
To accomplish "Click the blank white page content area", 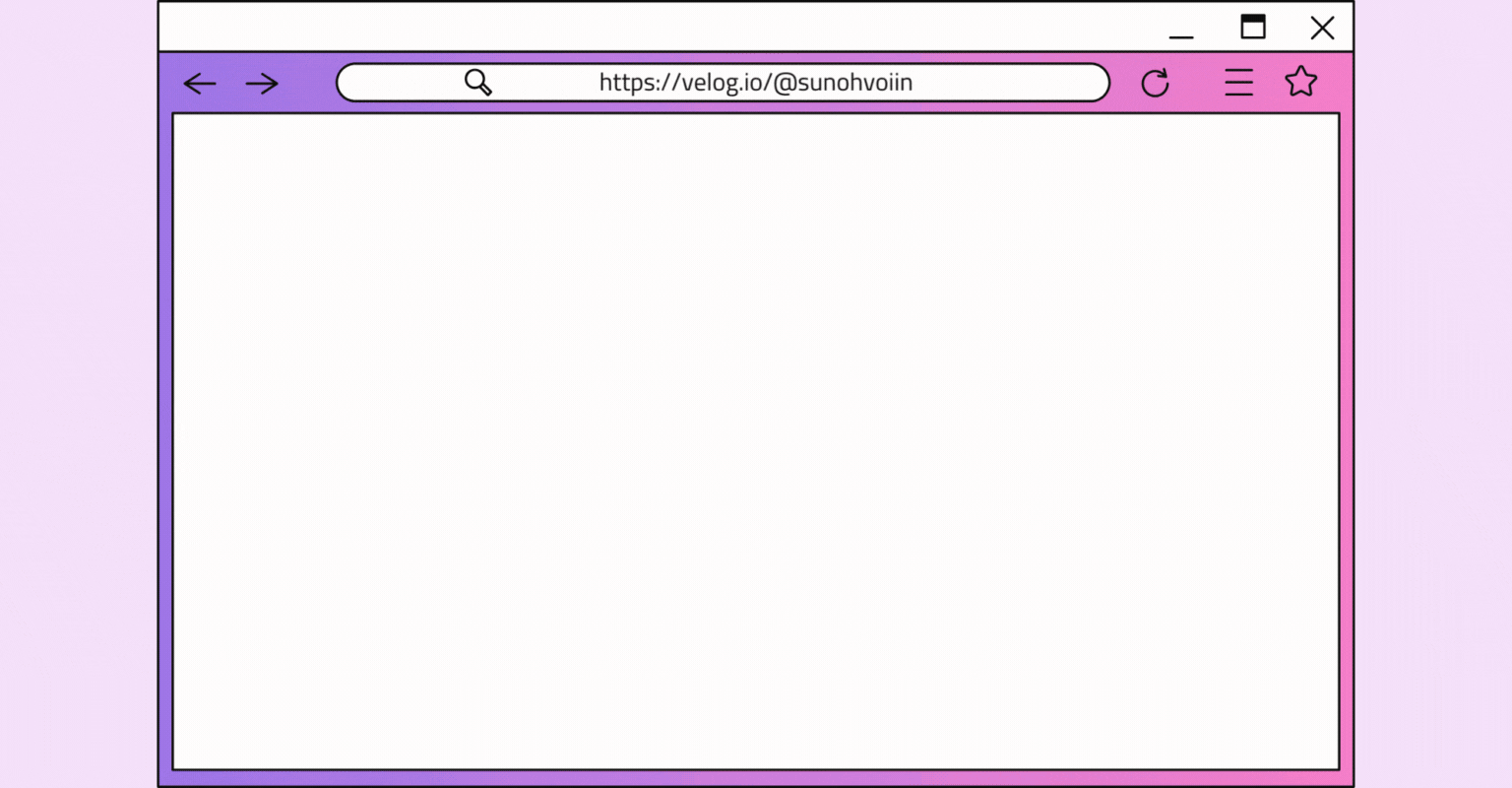I will tap(756, 443).
